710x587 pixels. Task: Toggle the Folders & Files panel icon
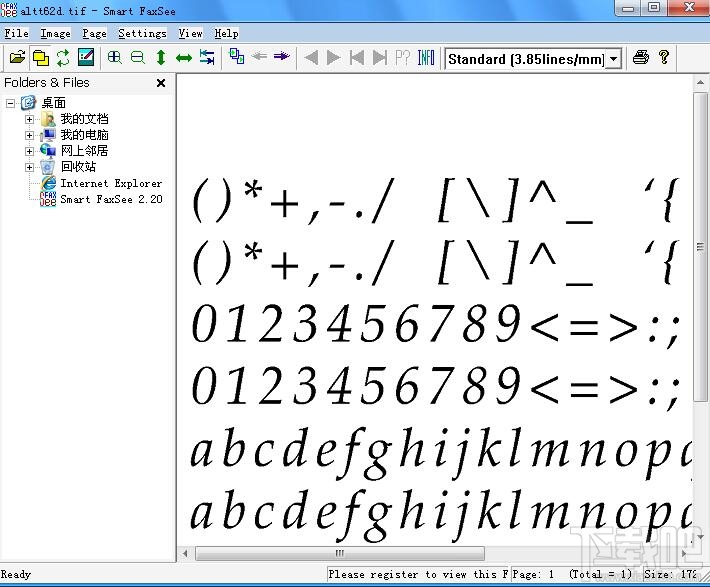(x=41, y=58)
